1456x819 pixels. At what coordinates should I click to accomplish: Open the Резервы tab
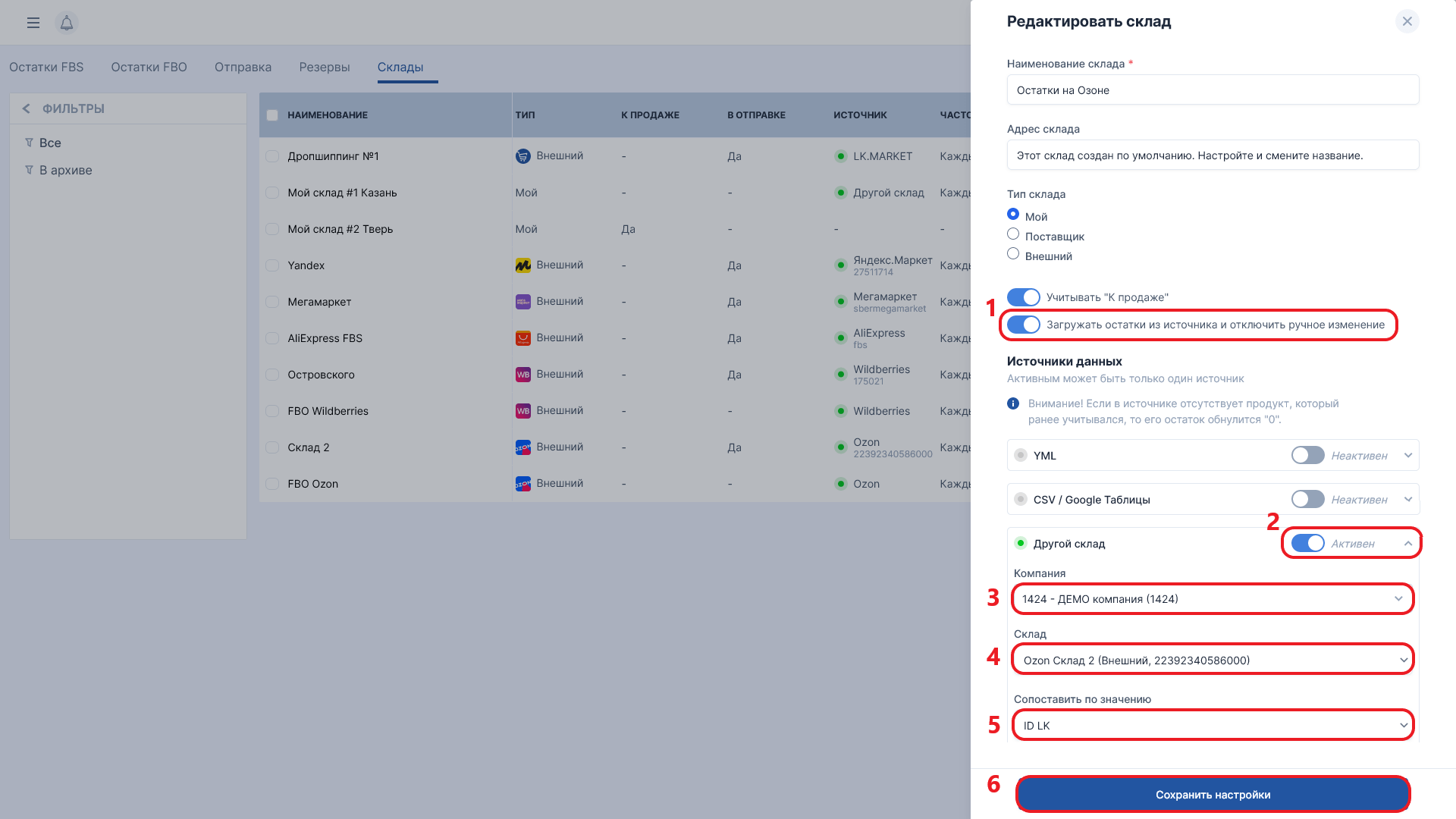point(325,67)
